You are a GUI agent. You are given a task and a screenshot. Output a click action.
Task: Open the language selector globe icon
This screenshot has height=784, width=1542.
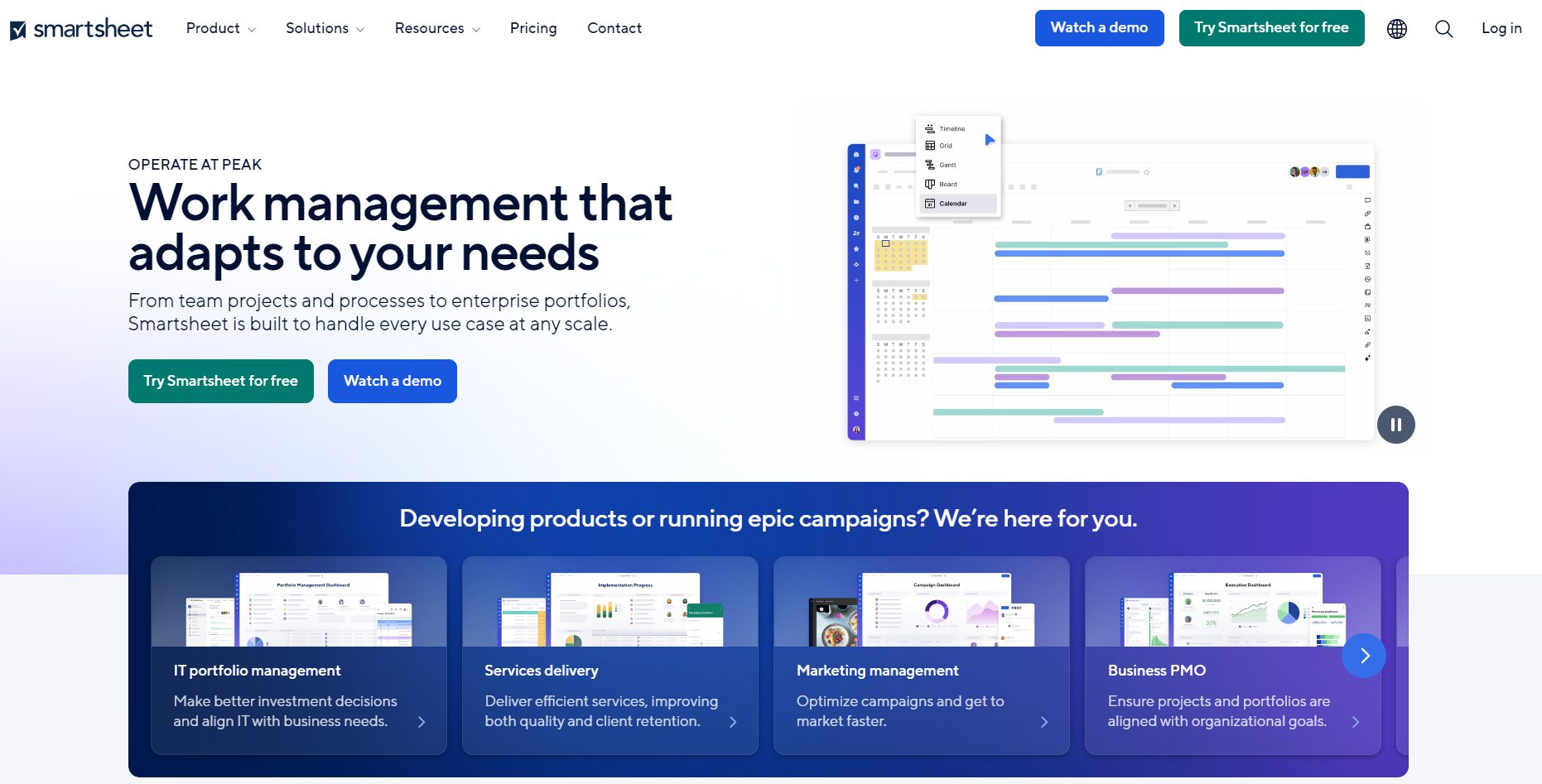[x=1397, y=29]
